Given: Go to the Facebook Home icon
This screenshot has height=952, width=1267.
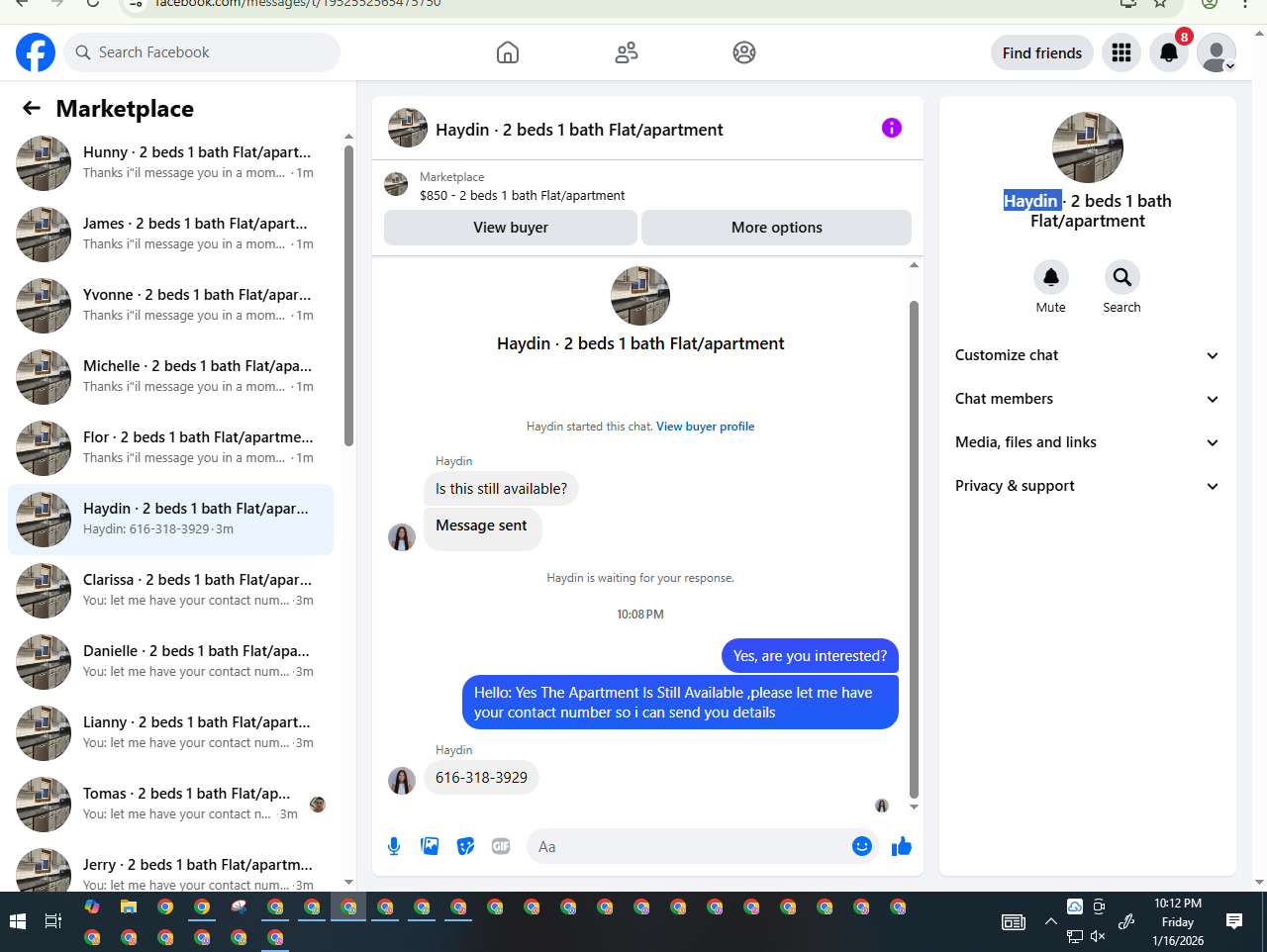Looking at the screenshot, I should click(508, 52).
